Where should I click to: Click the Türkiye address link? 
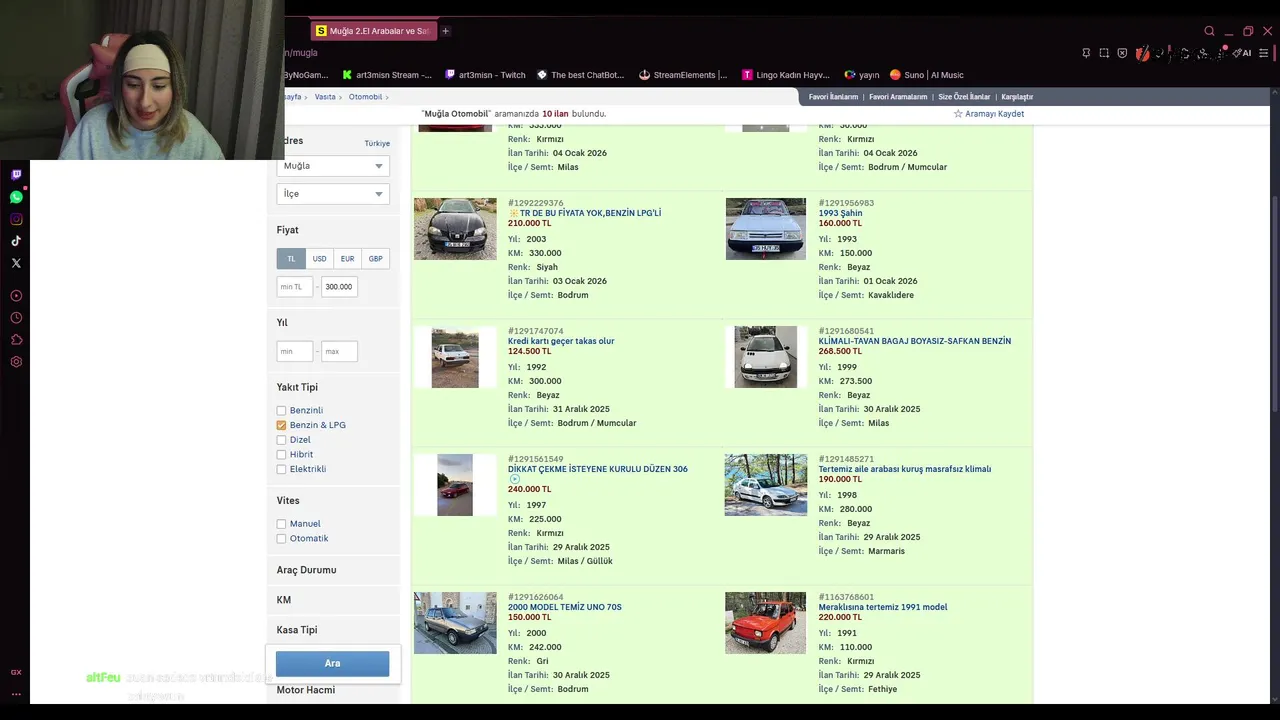pyautogui.click(x=377, y=143)
